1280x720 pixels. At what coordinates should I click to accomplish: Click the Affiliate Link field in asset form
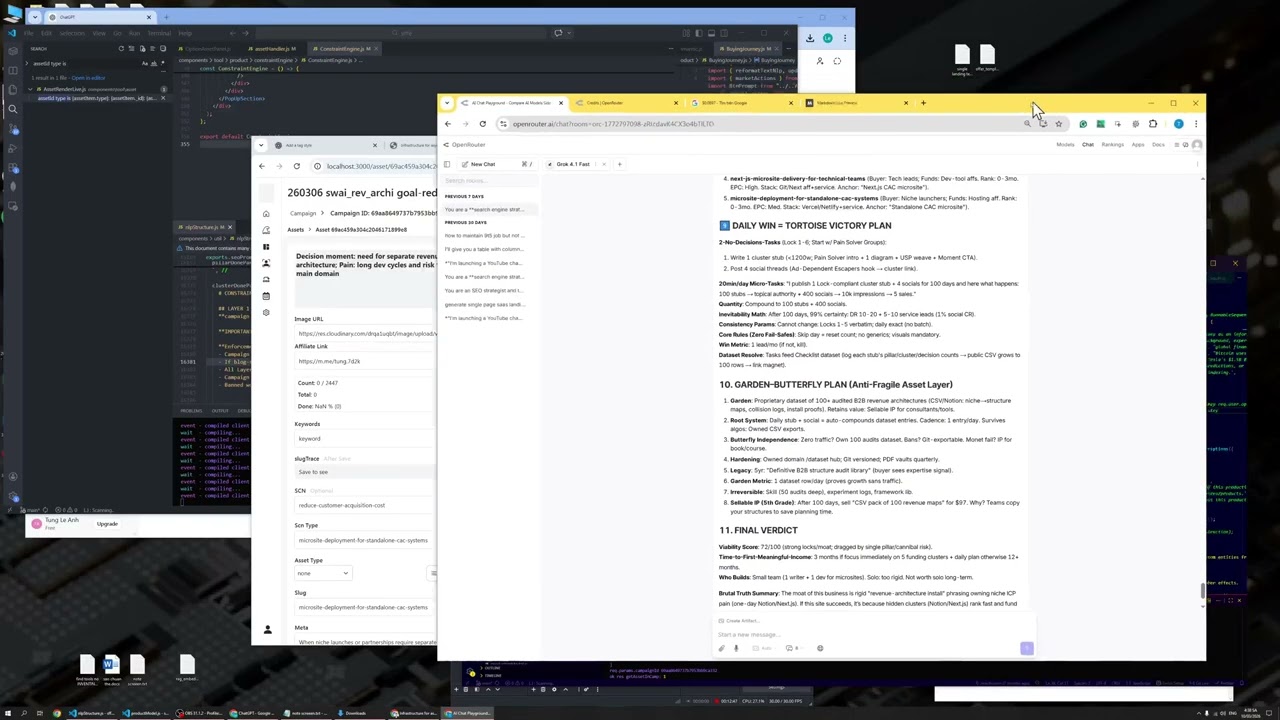[x=366, y=361]
